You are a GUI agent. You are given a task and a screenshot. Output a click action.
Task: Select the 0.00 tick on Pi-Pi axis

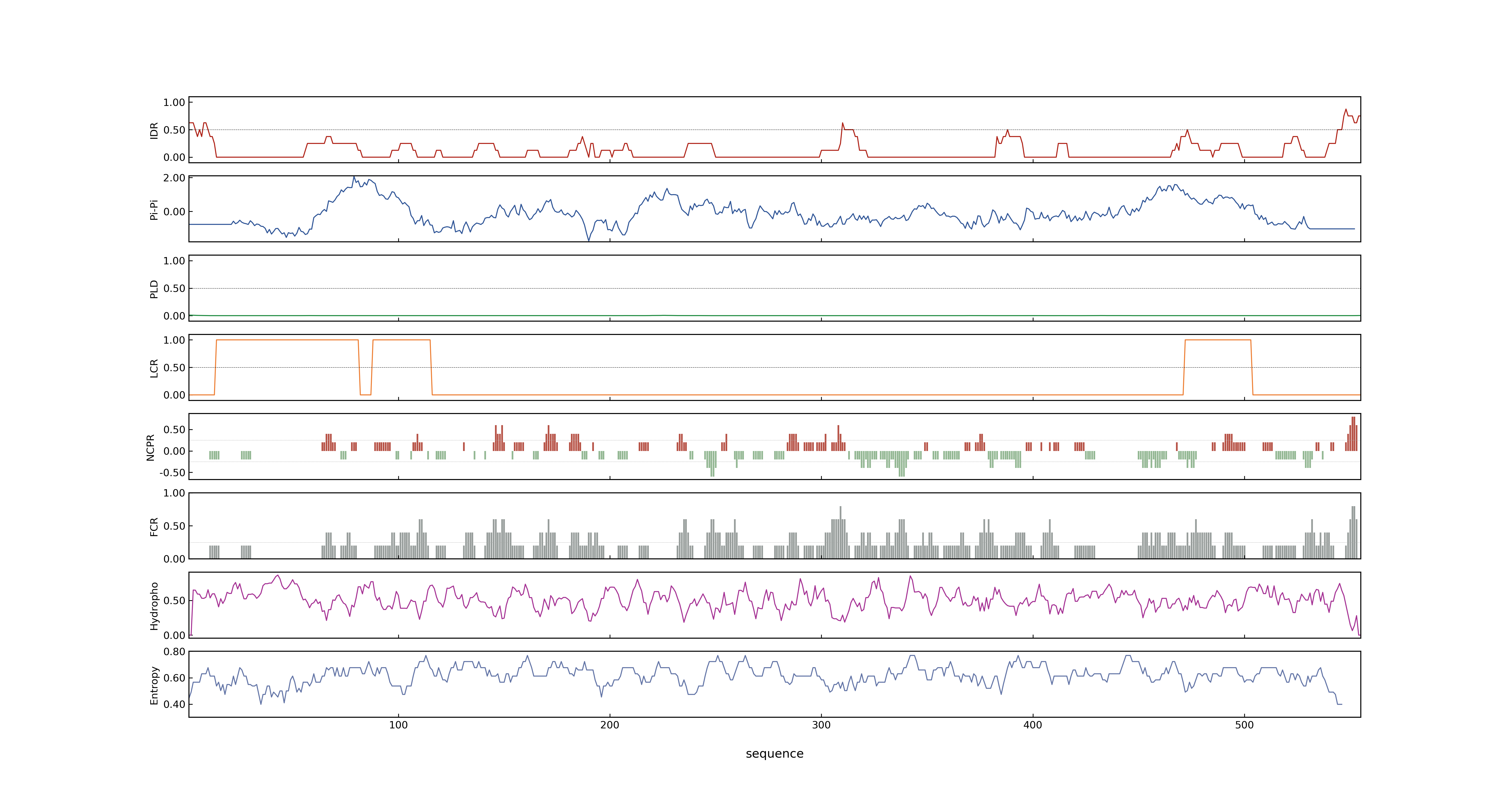point(174,212)
